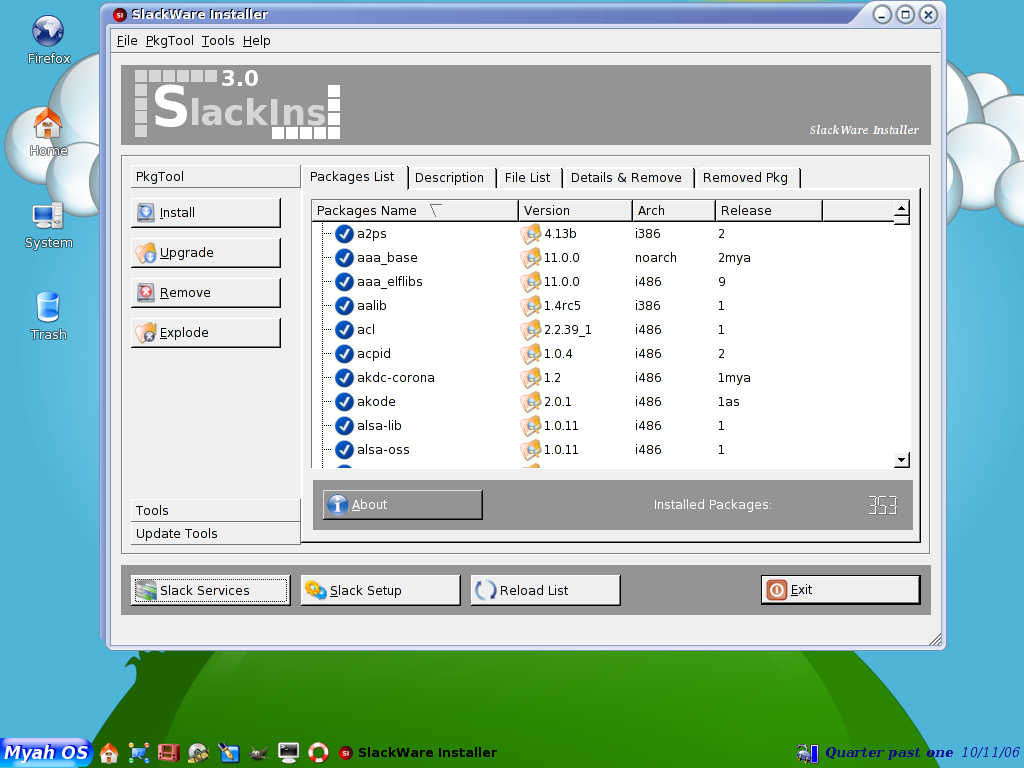The image size is (1024, 768).
Task: Click Reload List button
Action: click(x=545, y=590)
